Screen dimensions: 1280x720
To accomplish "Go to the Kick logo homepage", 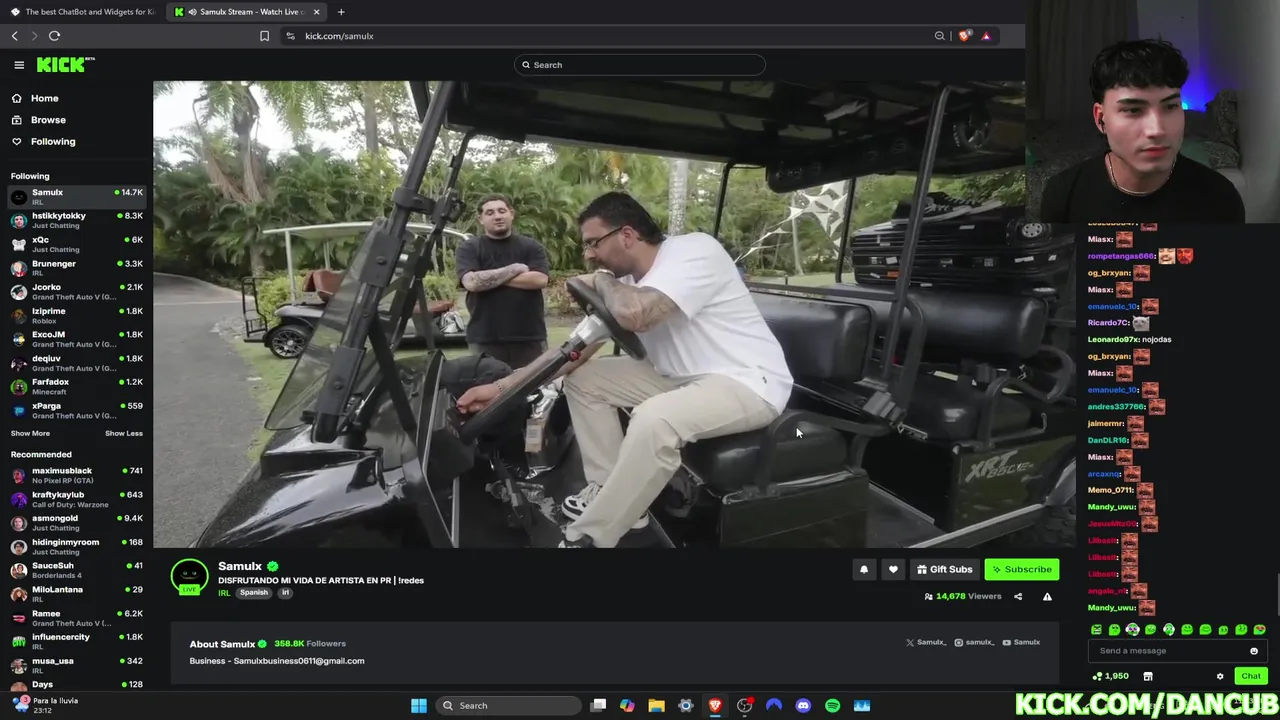I will (x=65, y=65).
